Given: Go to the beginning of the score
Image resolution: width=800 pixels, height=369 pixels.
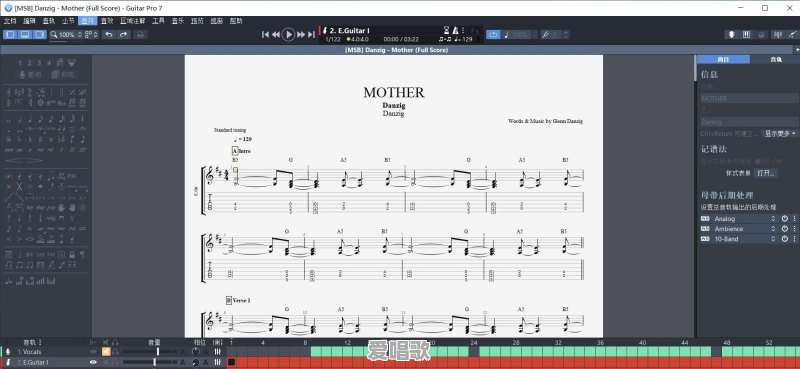Looking at the screenshot, I should click(x=265, y=34).
